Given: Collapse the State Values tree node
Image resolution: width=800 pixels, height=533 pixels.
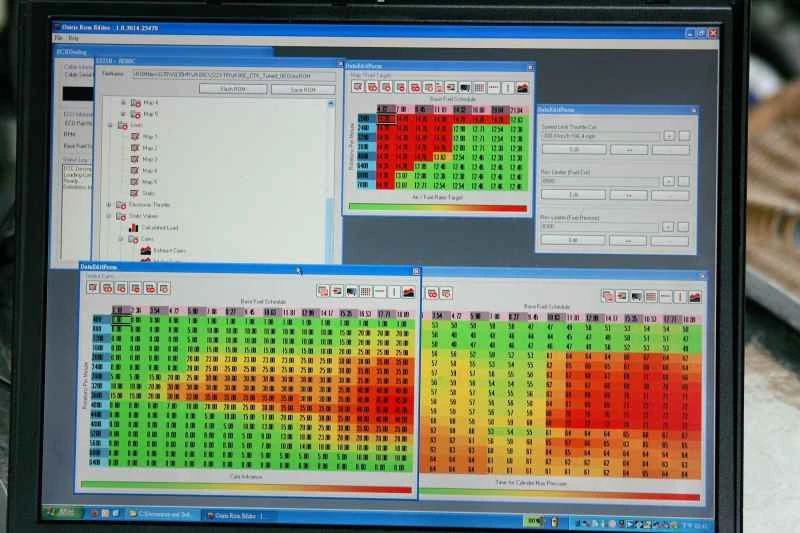Looking at the screenshot, I should (x=110, y=215).
